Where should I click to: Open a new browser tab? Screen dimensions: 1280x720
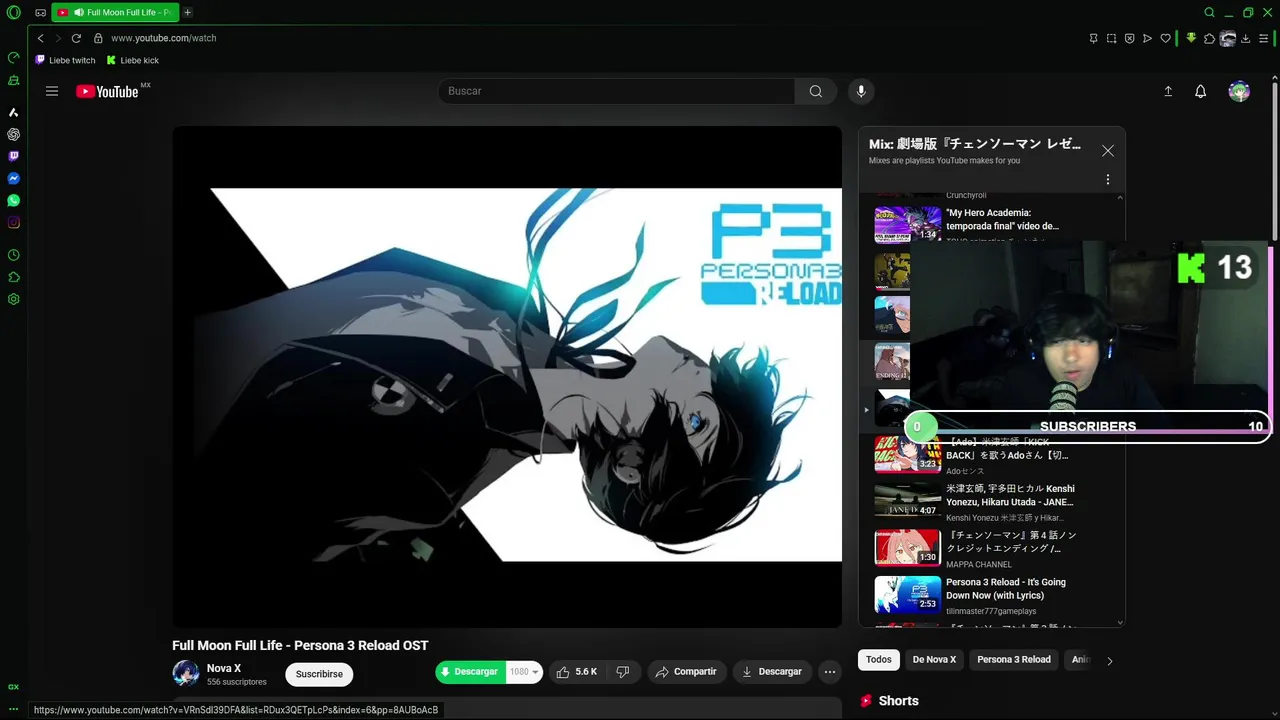(x=187, y=12)
